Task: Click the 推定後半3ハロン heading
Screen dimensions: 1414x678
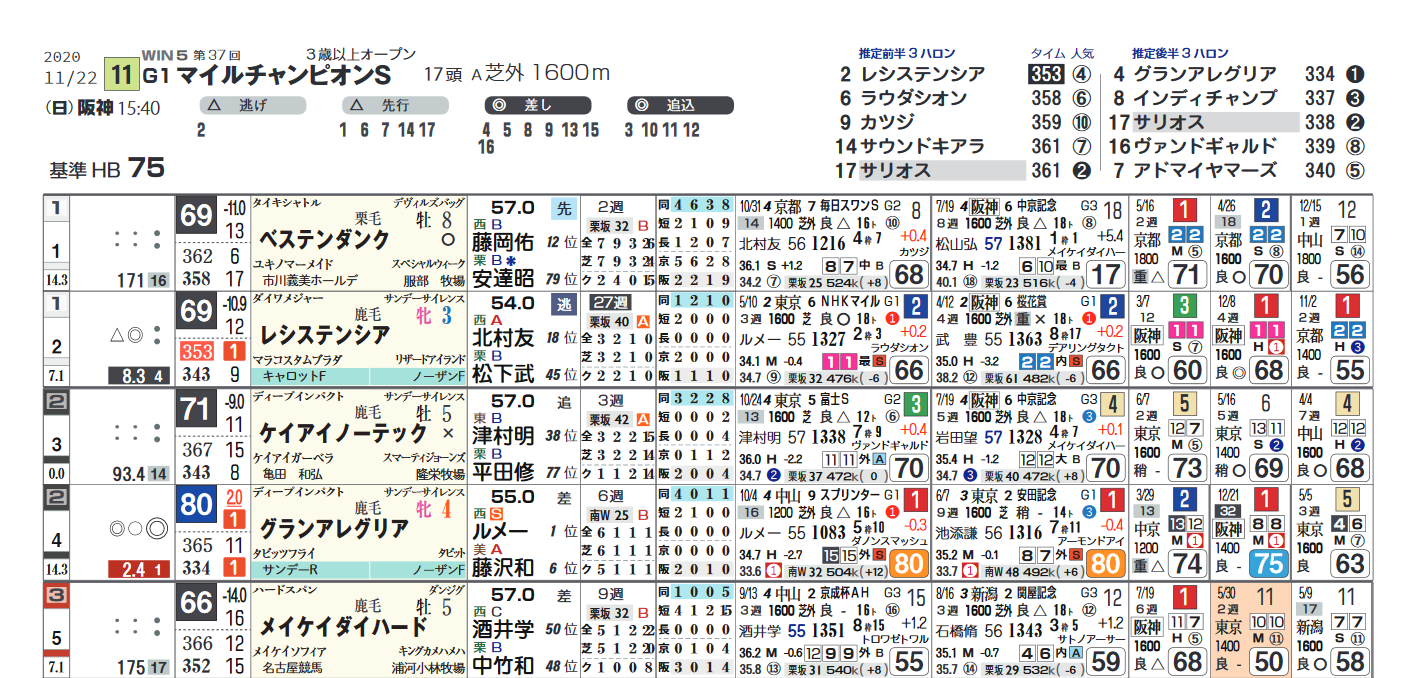Action: coord(1180,53)
